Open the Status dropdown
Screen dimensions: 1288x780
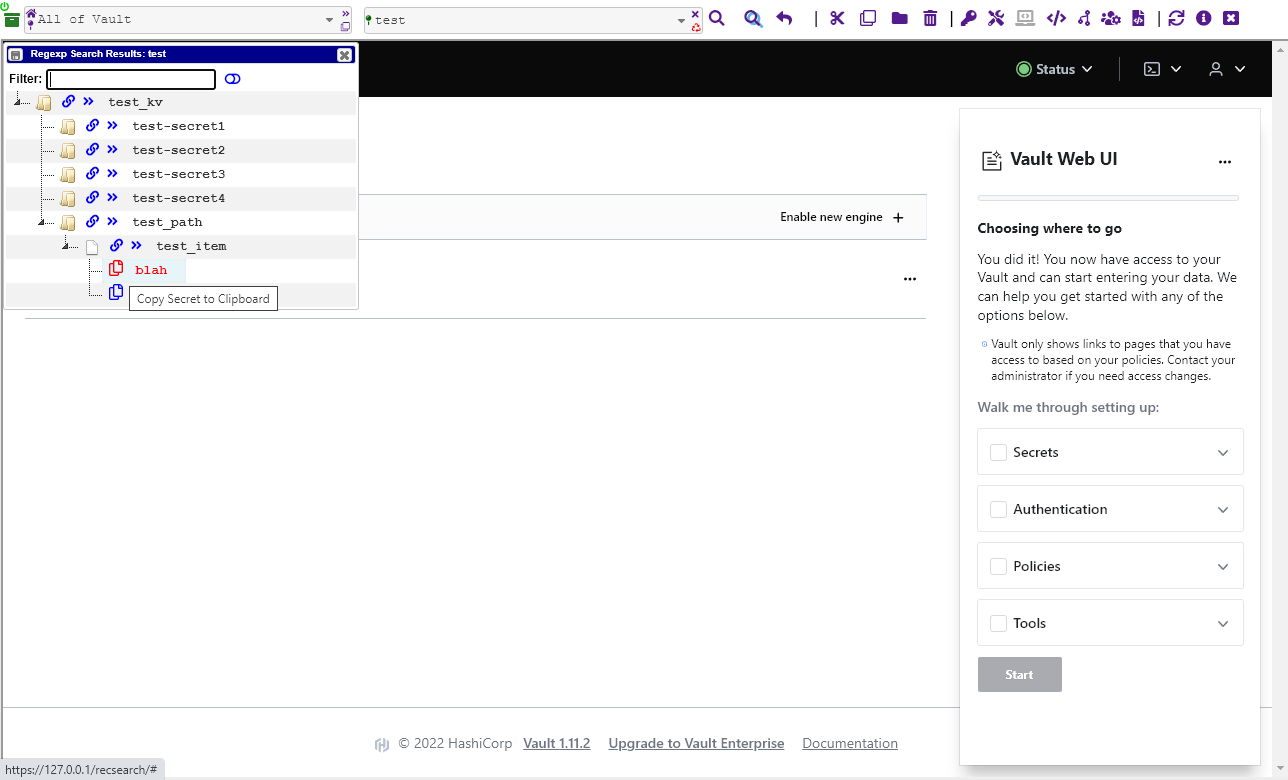[1054, 69]
